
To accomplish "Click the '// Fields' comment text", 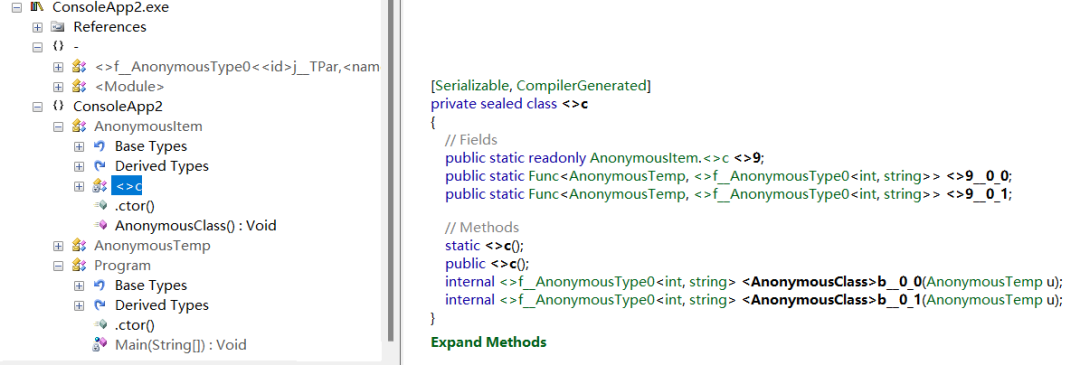I will pos(470,140).
